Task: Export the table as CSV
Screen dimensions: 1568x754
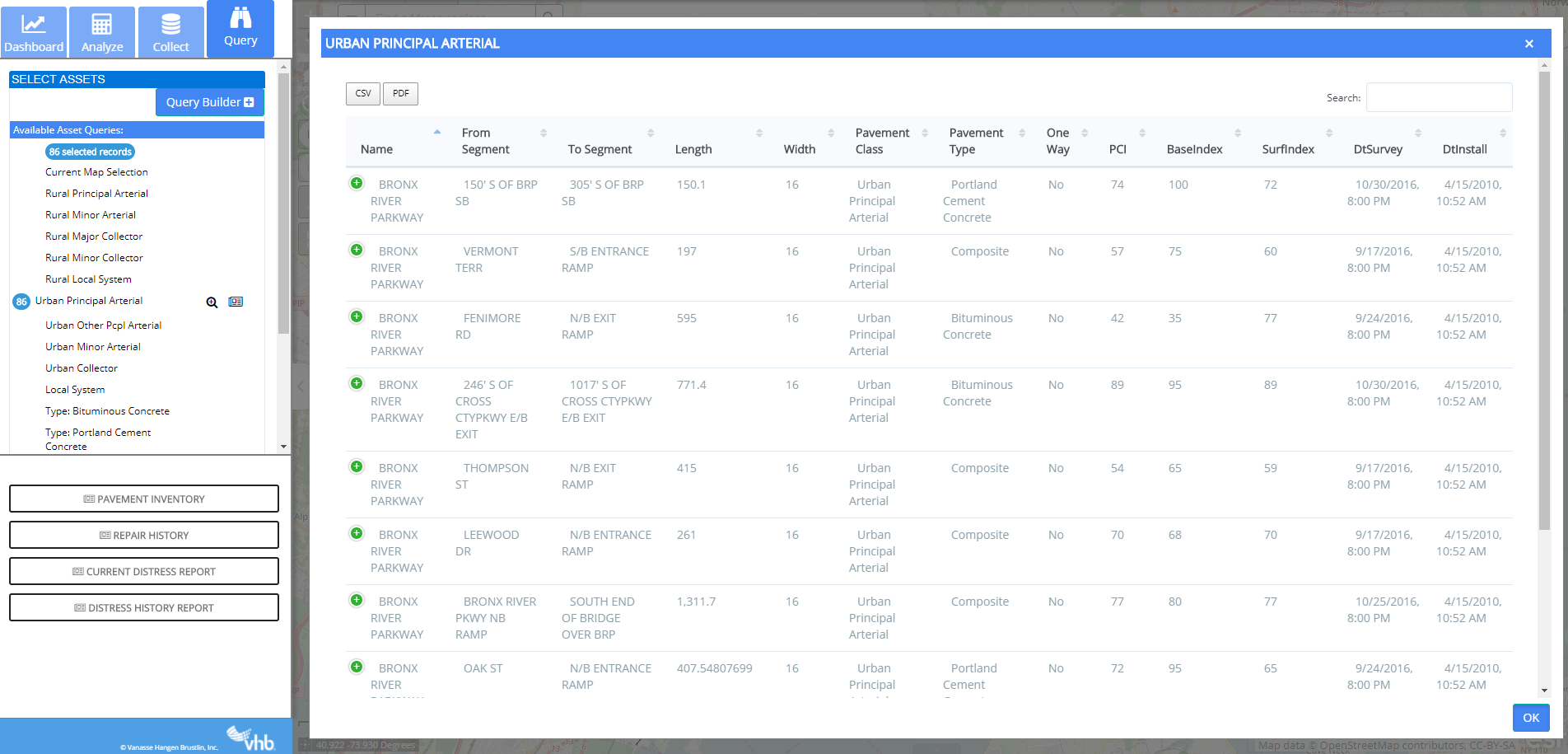Action: click(363, 94)
